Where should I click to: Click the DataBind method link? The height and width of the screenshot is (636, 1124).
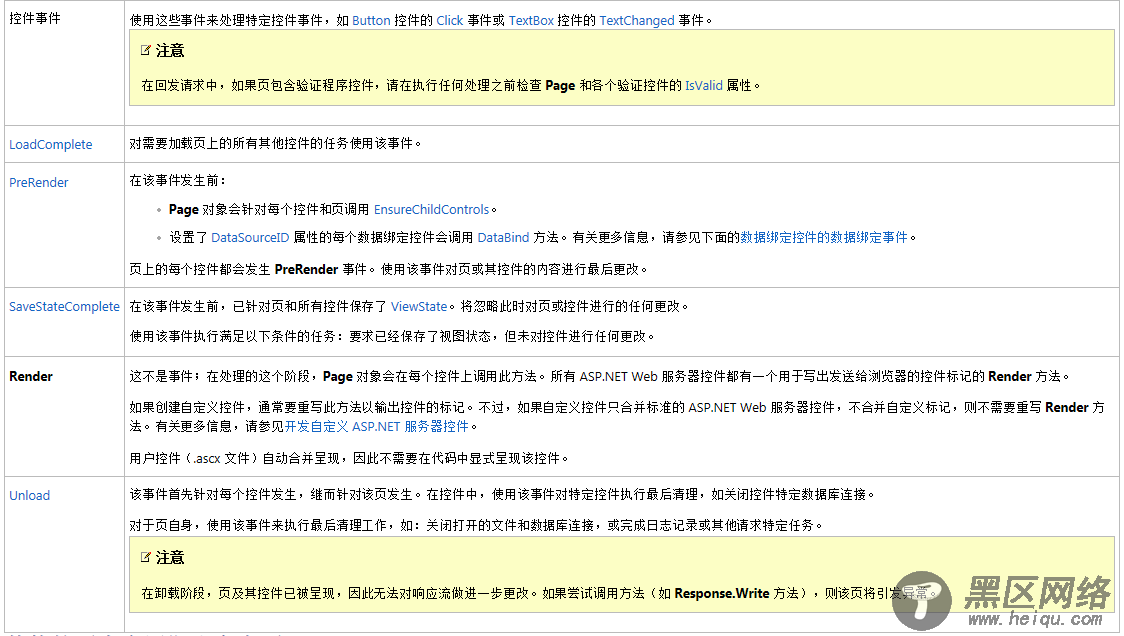point(503,237)
